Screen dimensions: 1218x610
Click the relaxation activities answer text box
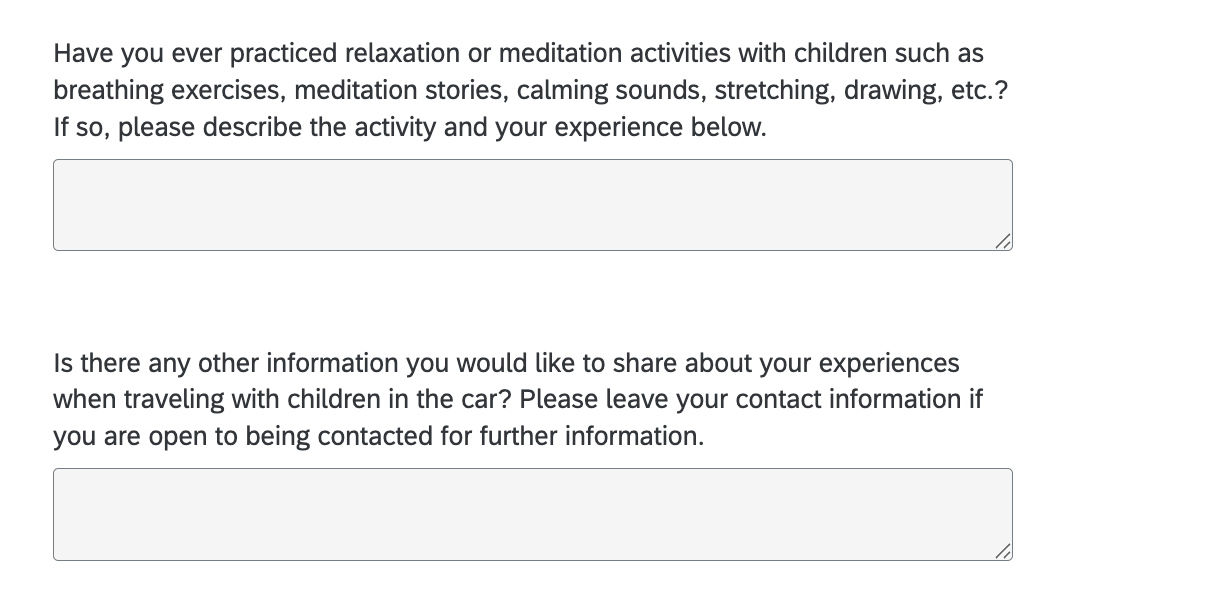[x=532, y=205]
